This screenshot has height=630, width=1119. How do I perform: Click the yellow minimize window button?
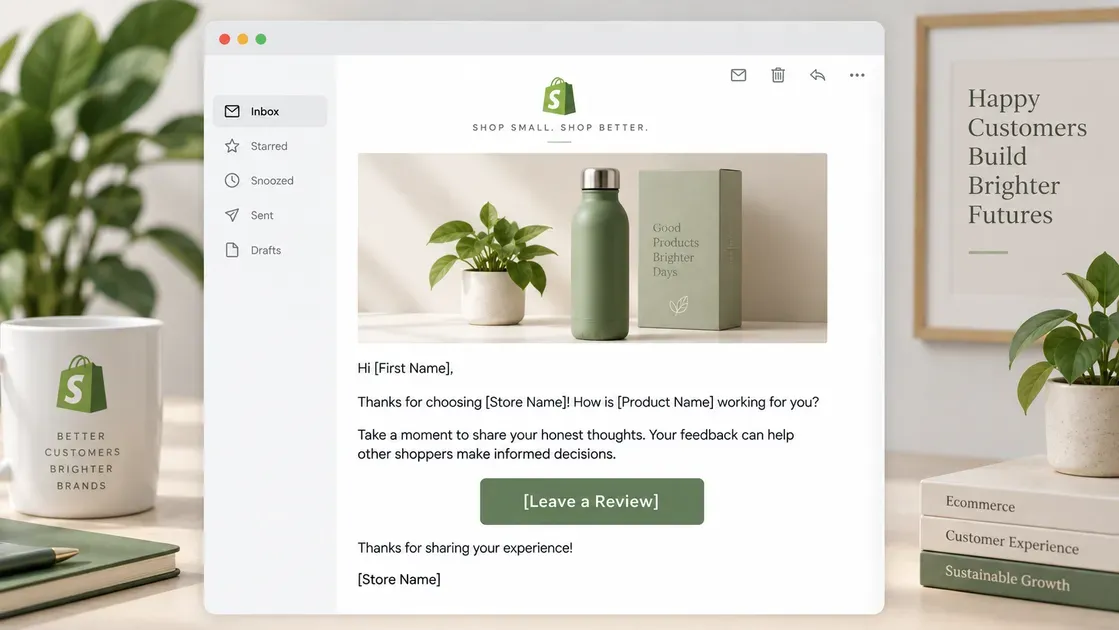pos(243,39)
